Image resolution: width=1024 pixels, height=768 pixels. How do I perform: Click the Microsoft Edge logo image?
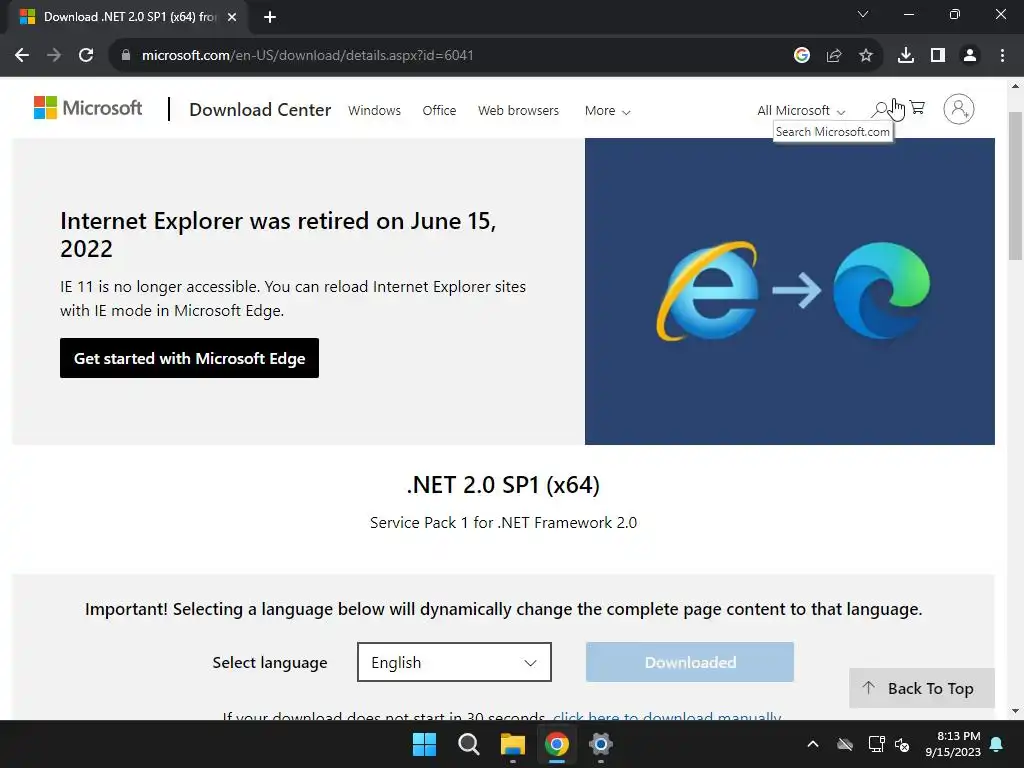pyautogui.click(x=882, y=290)
